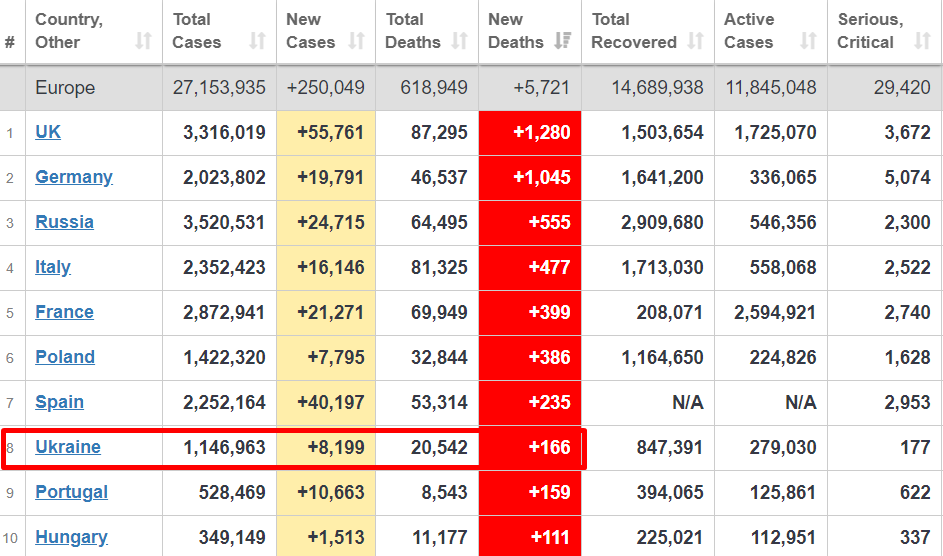This screenshot has width=943, height=556.
Task: Open the Hungary country link
Action: (x=71, y=537)
